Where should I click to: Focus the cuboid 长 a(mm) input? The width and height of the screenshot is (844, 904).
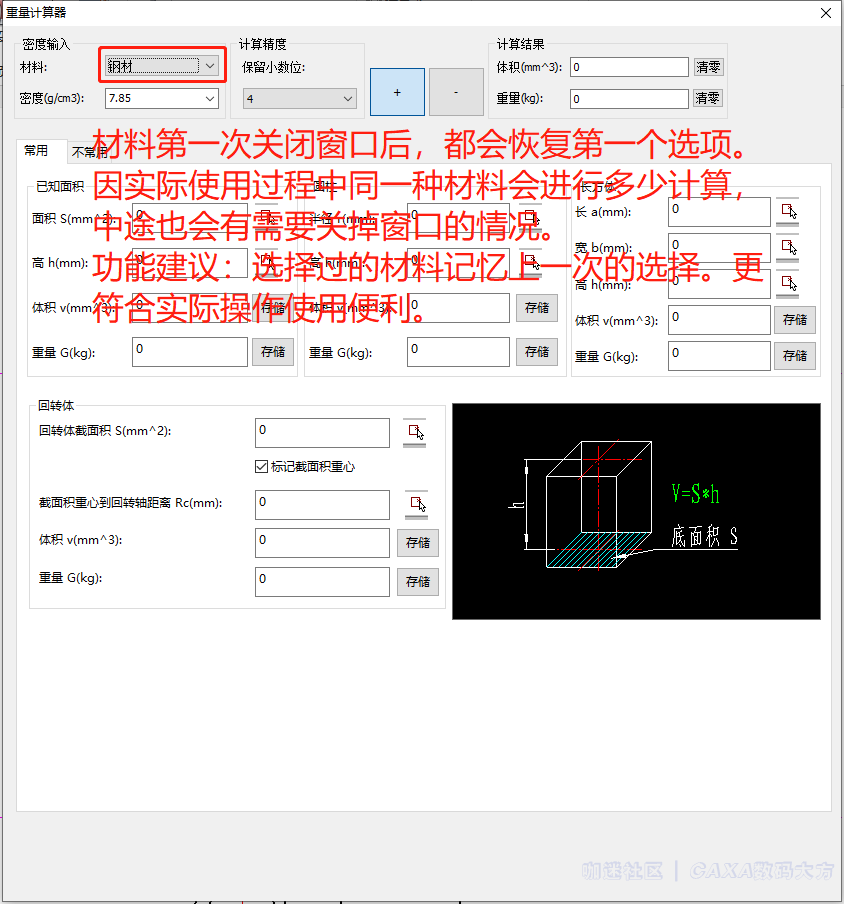719,212
